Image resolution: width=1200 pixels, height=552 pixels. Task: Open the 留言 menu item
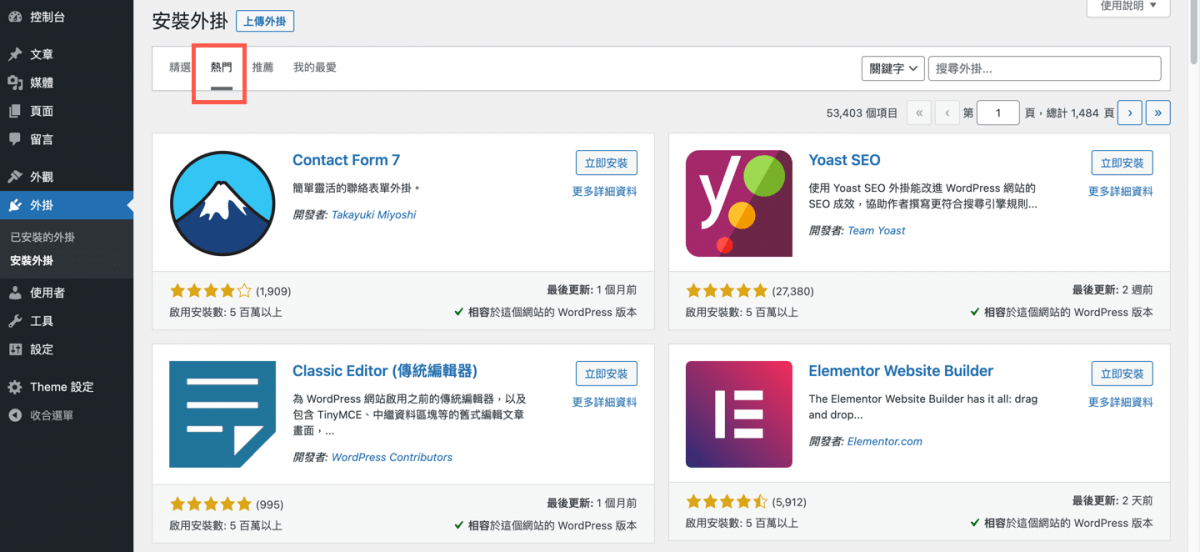point(66,139)
